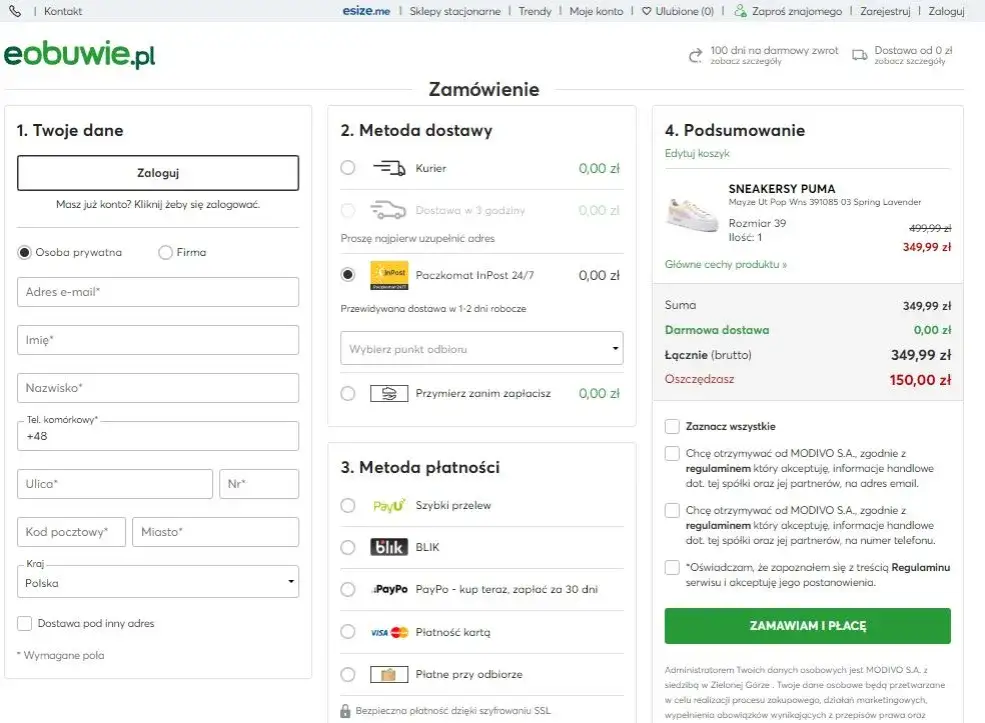This screenshot has width=985, height=723.
Task: Enable Dostawa pod inny adres
Action: pyautogui.click(x=22, y=623)
